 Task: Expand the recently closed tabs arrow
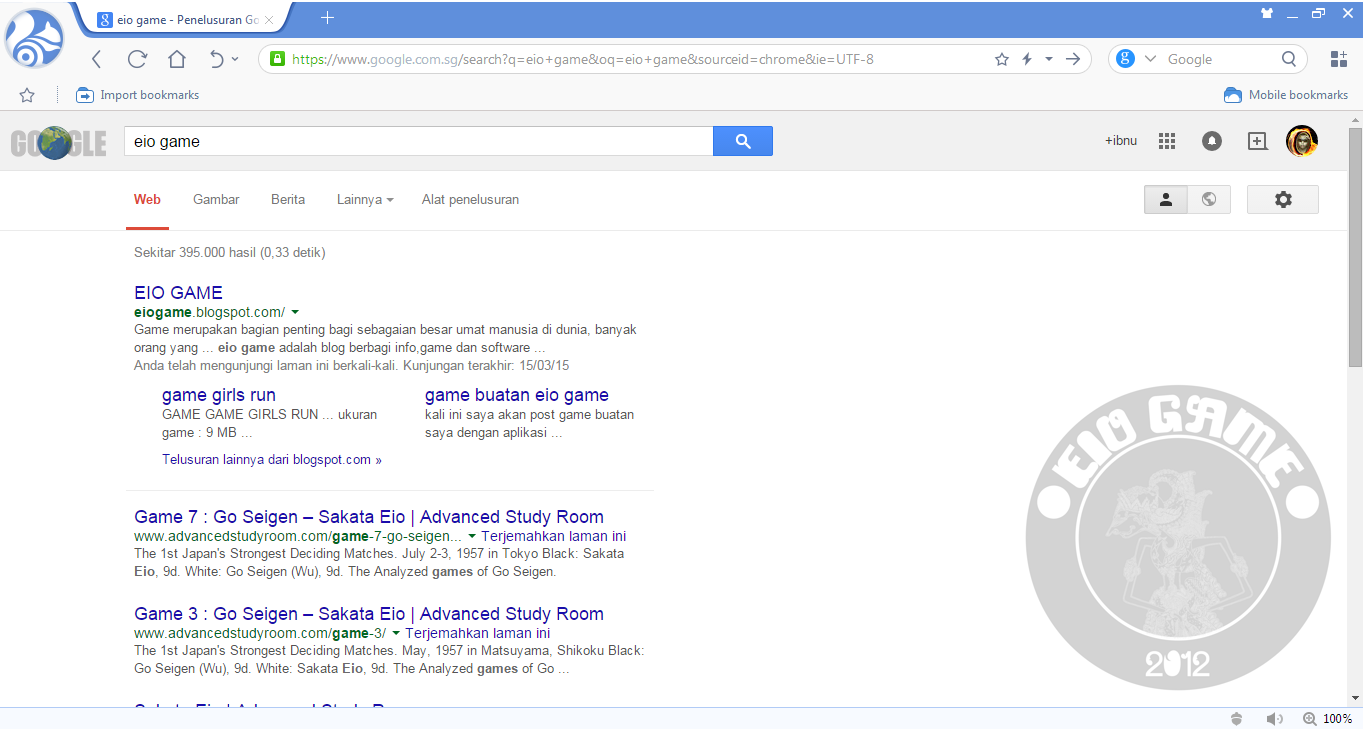coord(235,59)
